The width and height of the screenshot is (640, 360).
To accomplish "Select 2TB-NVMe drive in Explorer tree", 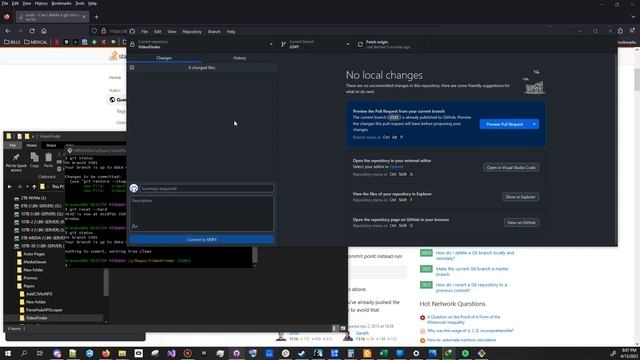I will point(33,198).
